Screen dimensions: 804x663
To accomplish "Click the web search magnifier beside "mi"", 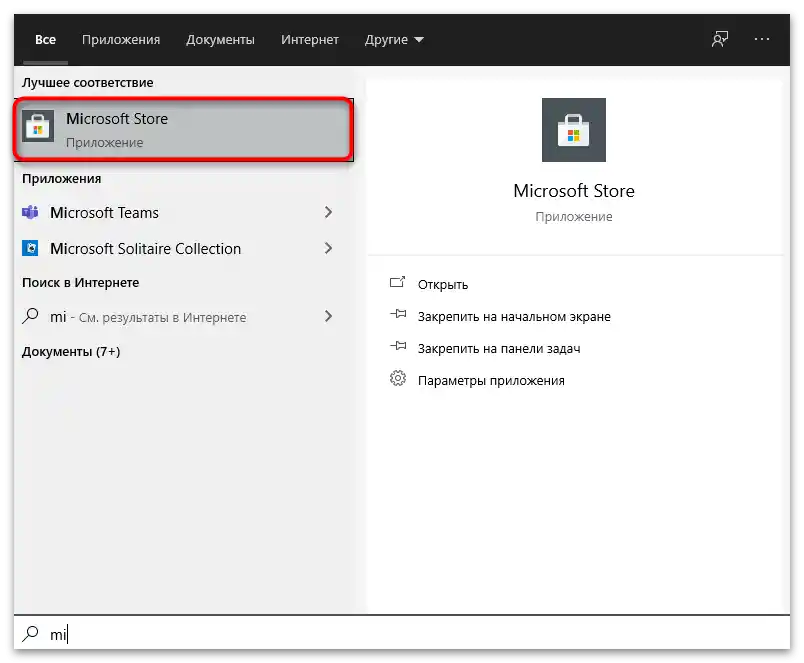I will point(30,316).
